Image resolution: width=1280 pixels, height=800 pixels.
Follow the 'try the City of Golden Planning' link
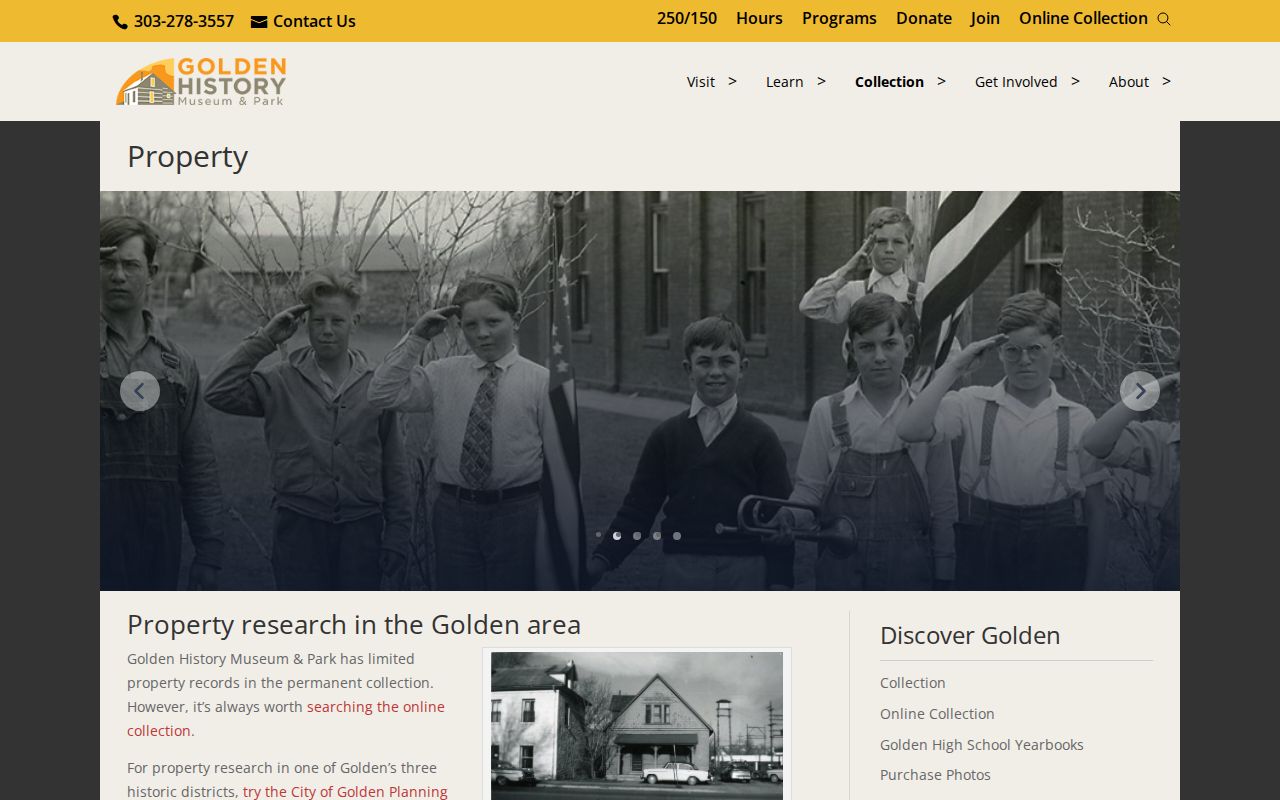[x=345, y=792]
